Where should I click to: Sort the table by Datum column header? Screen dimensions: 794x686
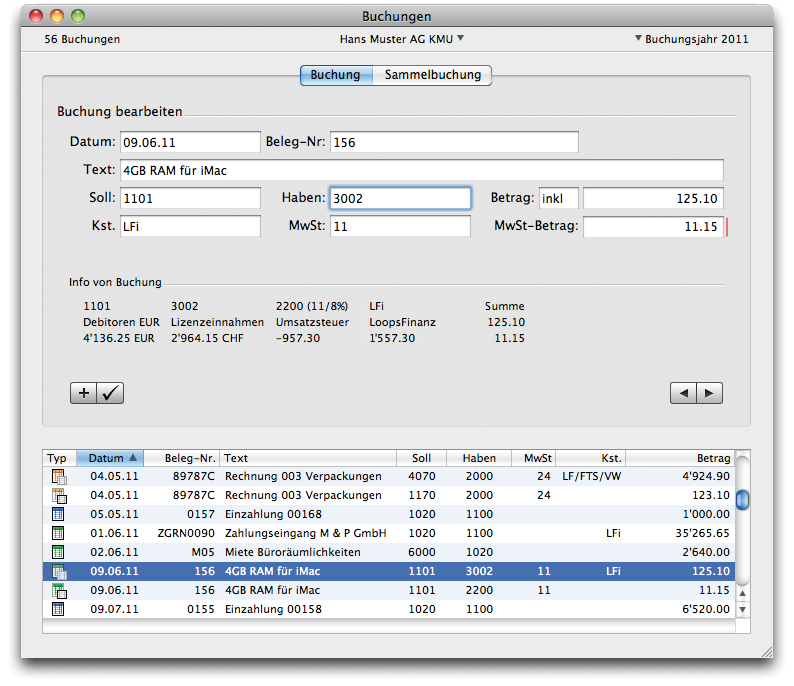(x=109, y=458)
